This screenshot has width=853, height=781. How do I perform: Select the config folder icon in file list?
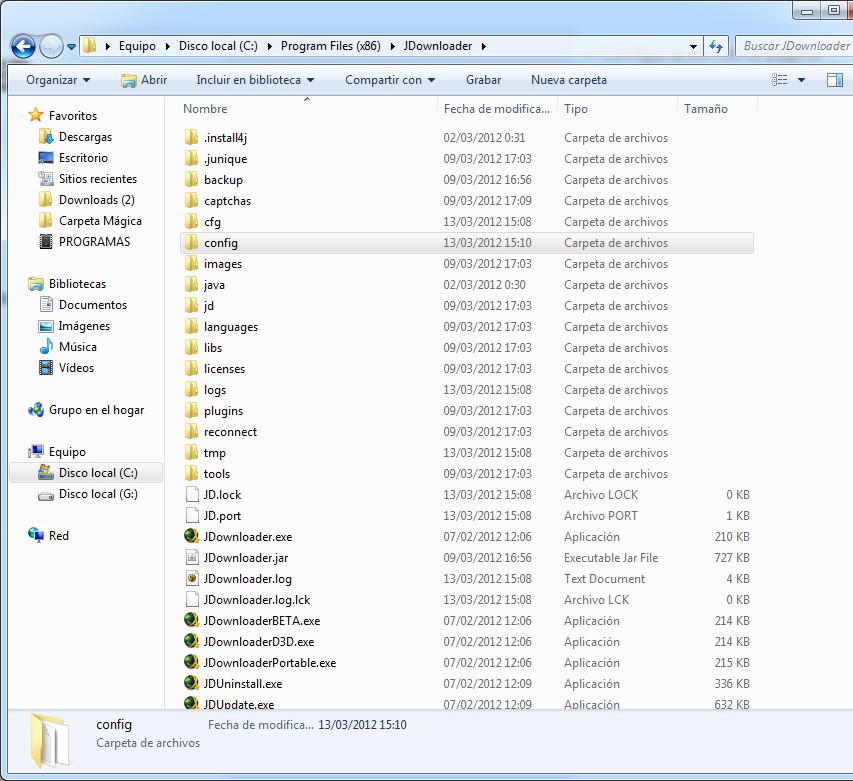pos(191,242)
